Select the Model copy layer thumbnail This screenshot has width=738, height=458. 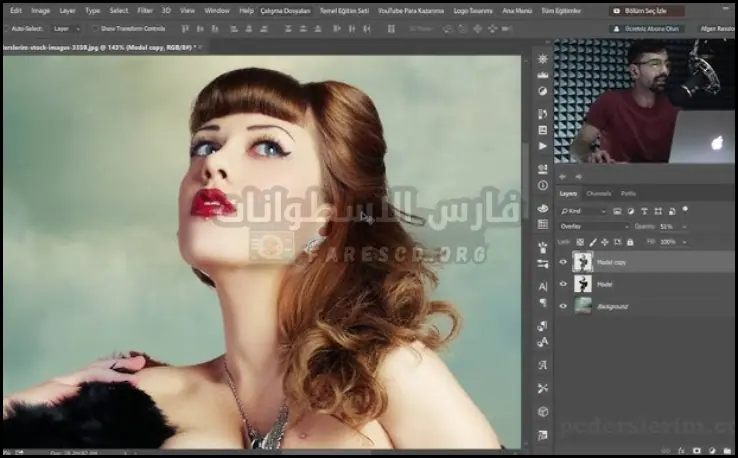pos(583,263)
